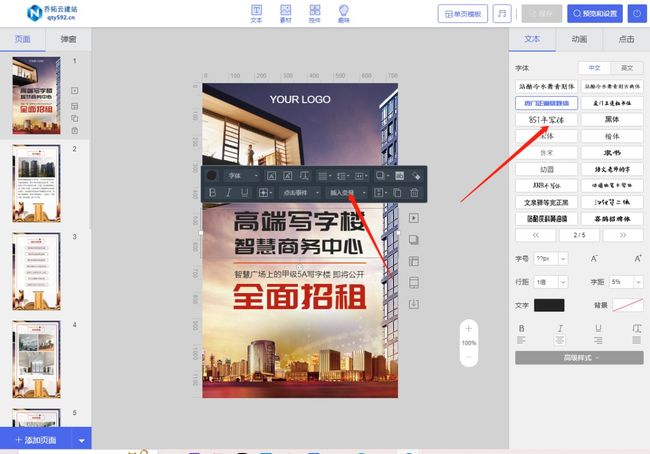Expand the 高级样式 advanced styles section
Image resolution: width=650 pixels, height=454 pixels.
pyautogui.click(x=579, y=358)
